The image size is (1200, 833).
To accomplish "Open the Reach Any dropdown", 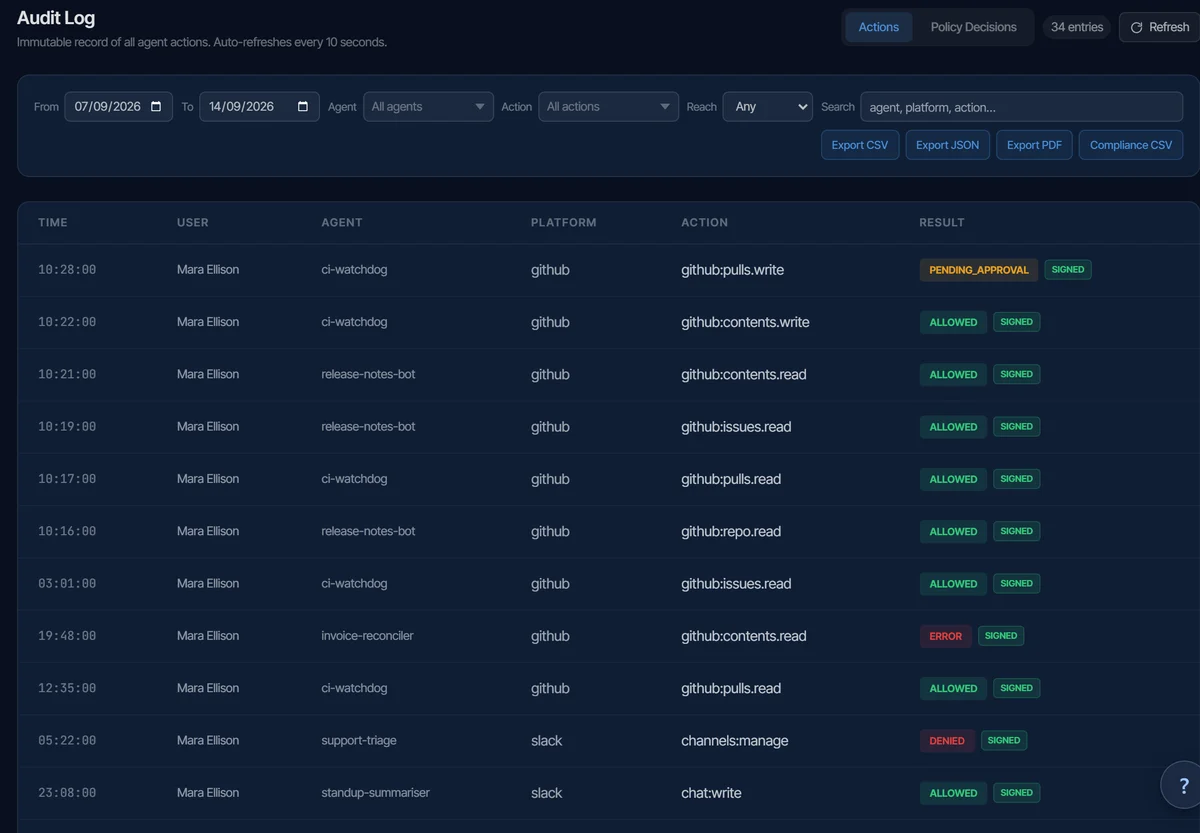I will coord(768,107).
